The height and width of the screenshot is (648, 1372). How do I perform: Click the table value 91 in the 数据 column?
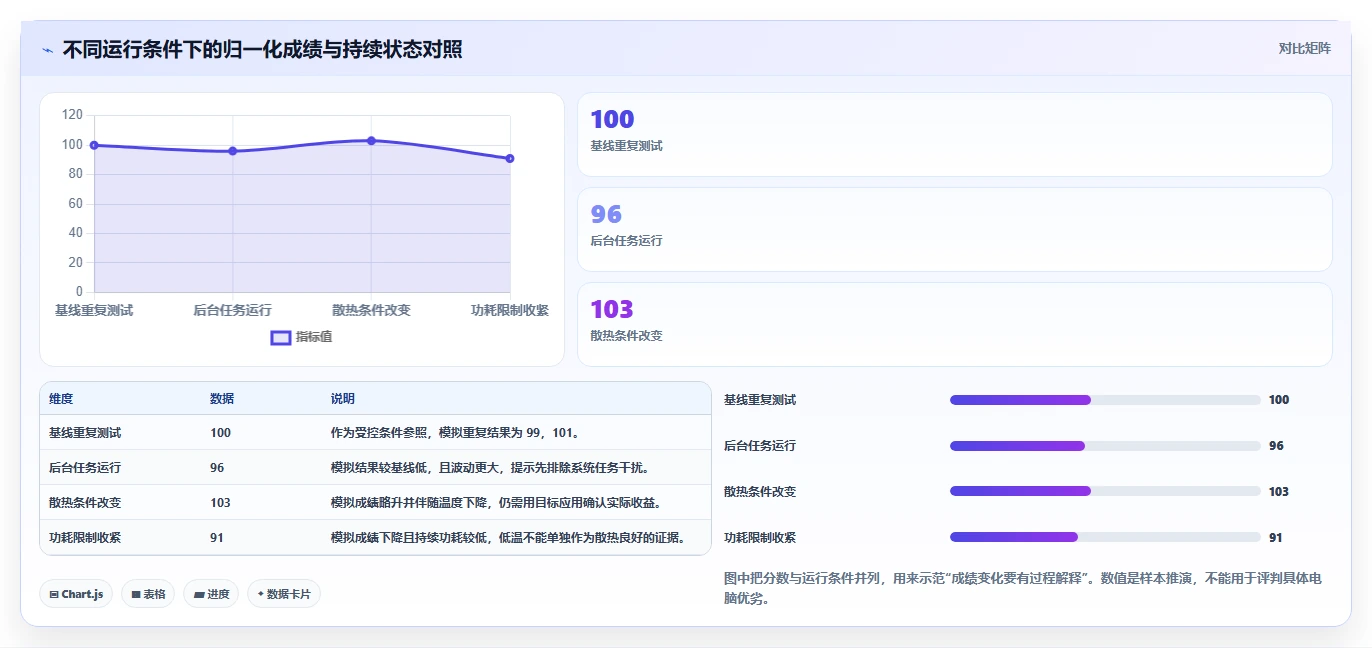pyautogui.click(x=217, y=537)
